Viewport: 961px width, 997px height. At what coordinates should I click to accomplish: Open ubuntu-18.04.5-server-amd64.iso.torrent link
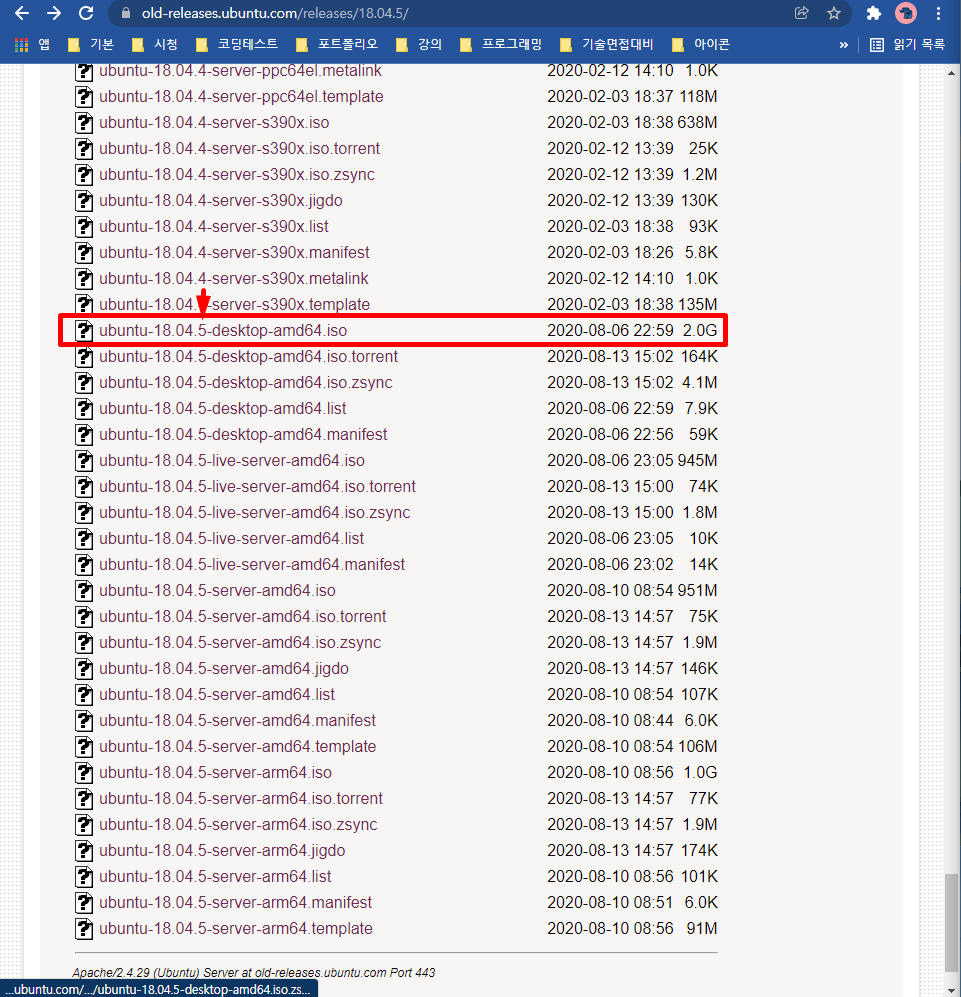tap(242, 617)
